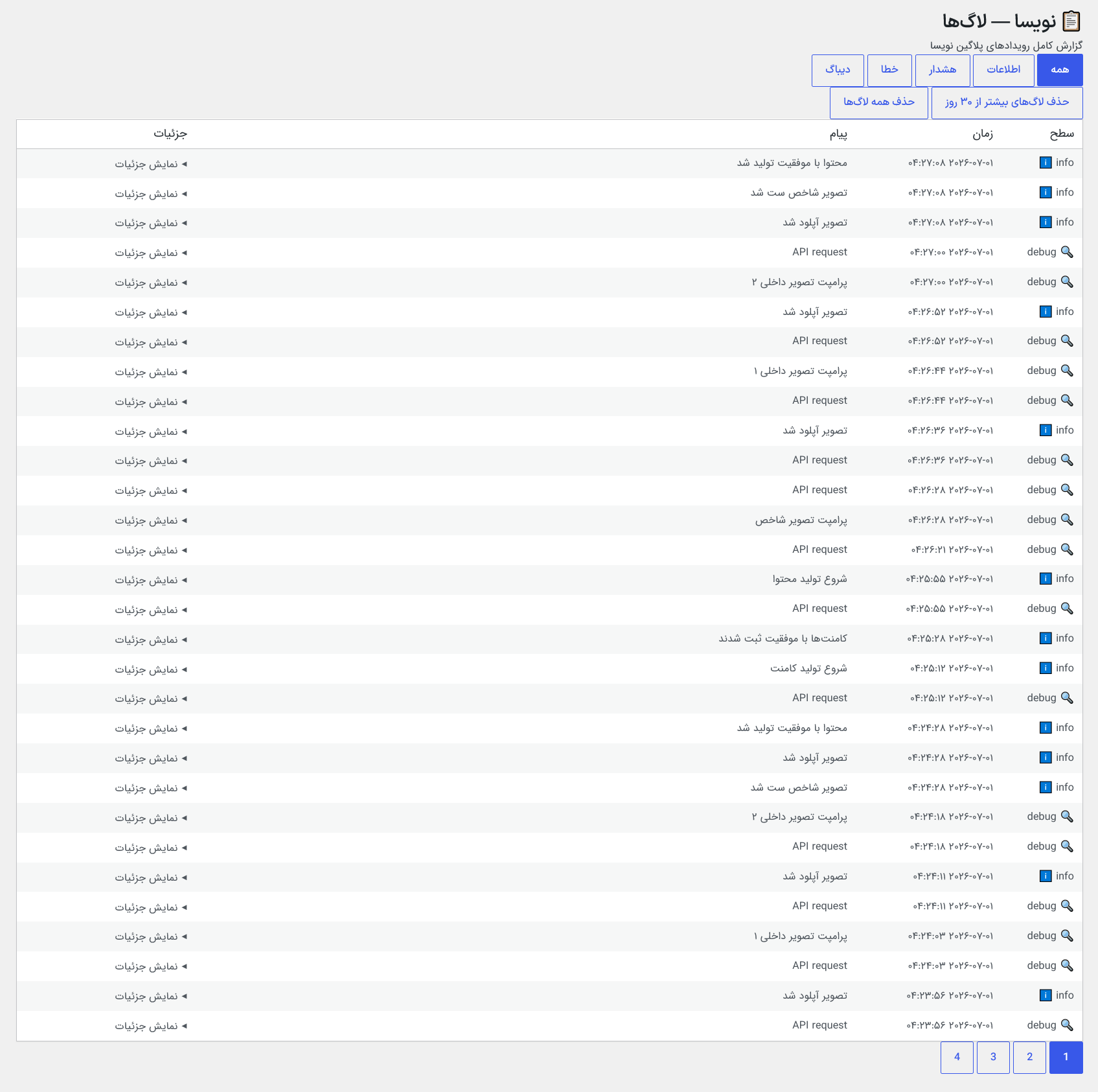The width and height of the screenshot is (1098, 1092).
Task: Click info icon of 04:27:08 تصویر شاخص ست شد row
Action: (x=1046, y=192)
